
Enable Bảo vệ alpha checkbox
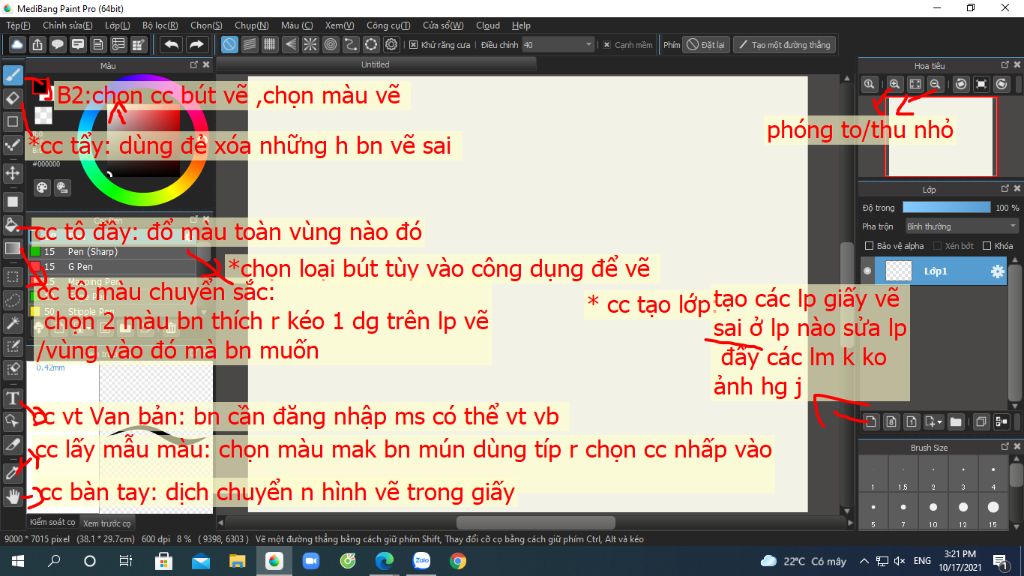point(869,246)
